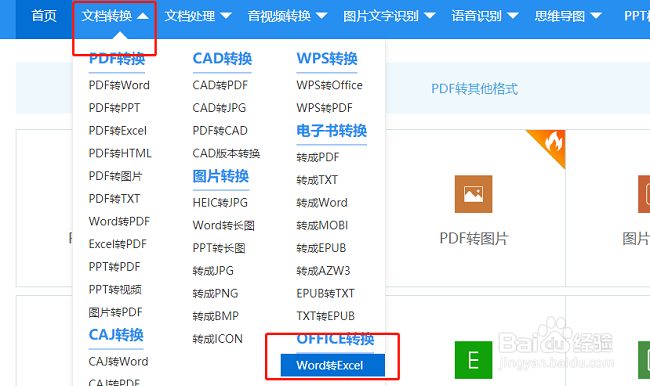The height and width of the screenshot is (386, 650).
Task: Select PPT转PDF entry
Action: pyautogui.click(x=114, y=267)
